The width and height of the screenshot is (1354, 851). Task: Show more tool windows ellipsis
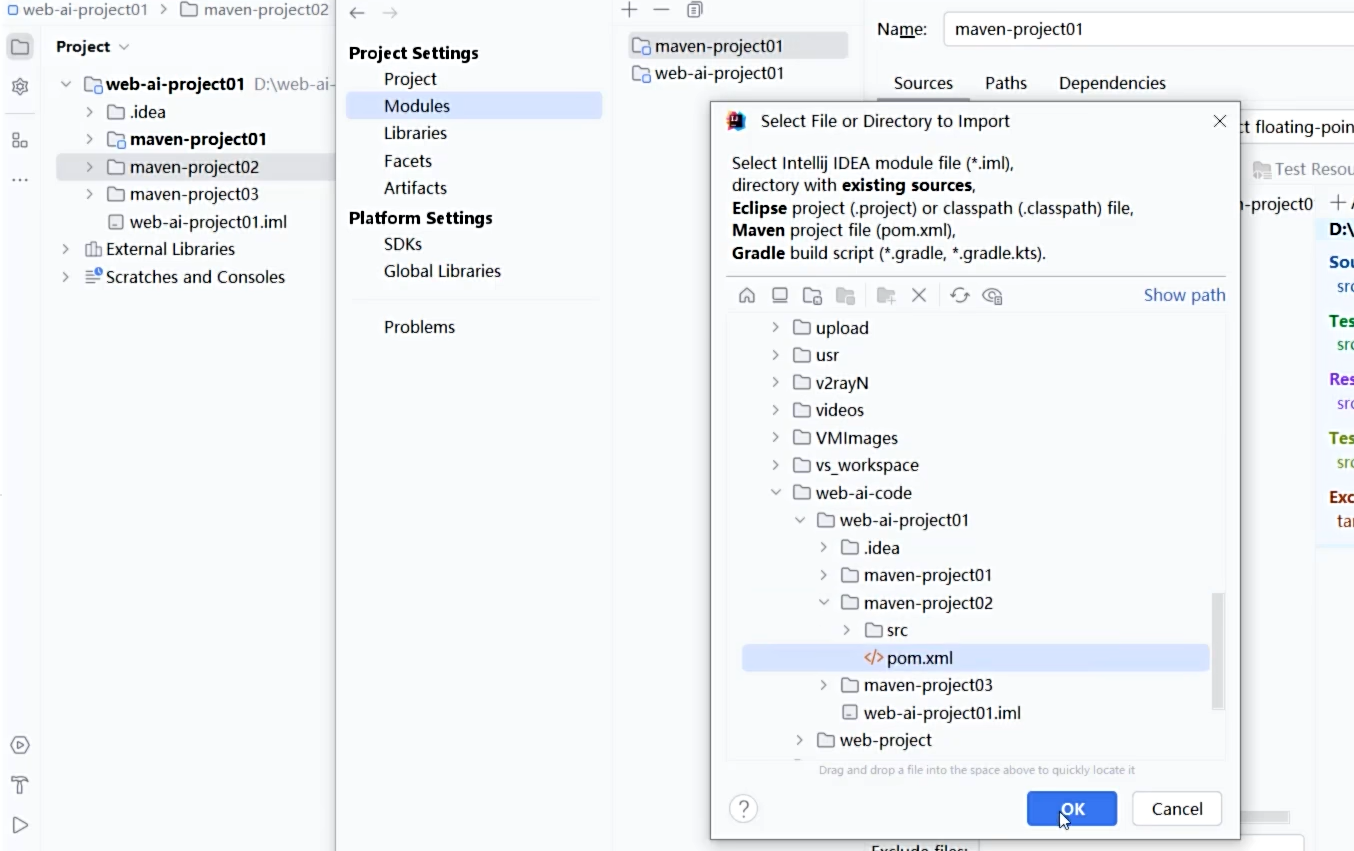(20, 180)
